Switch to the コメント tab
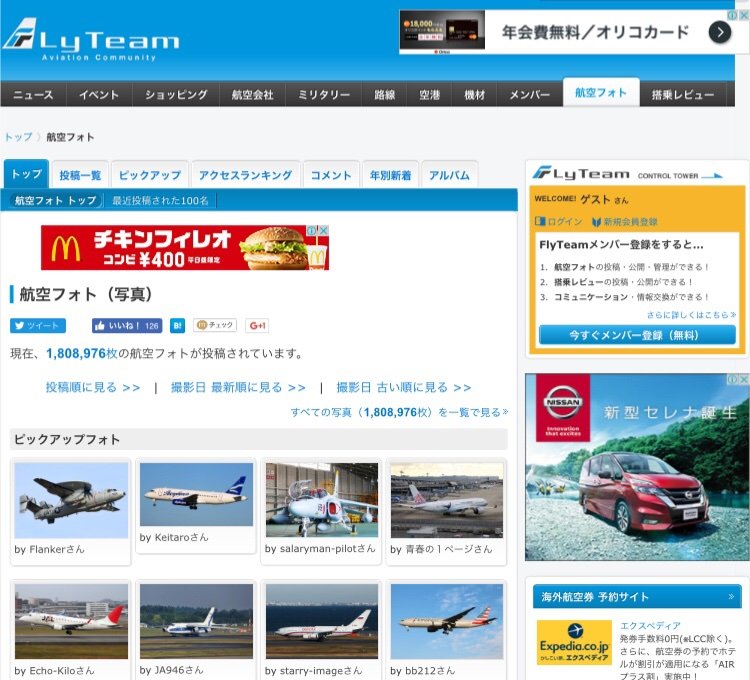 click(x=331, y=175)
